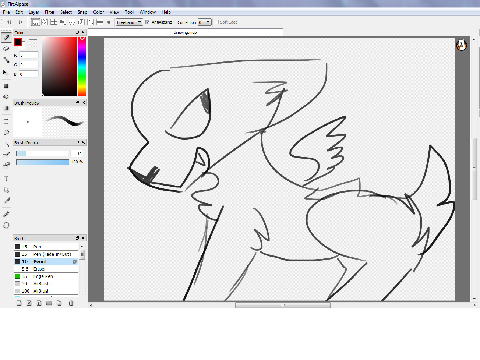Choose Pen (Fade In/Out) brush
Screen dimensions: 480x360
[x=46, y=254]
